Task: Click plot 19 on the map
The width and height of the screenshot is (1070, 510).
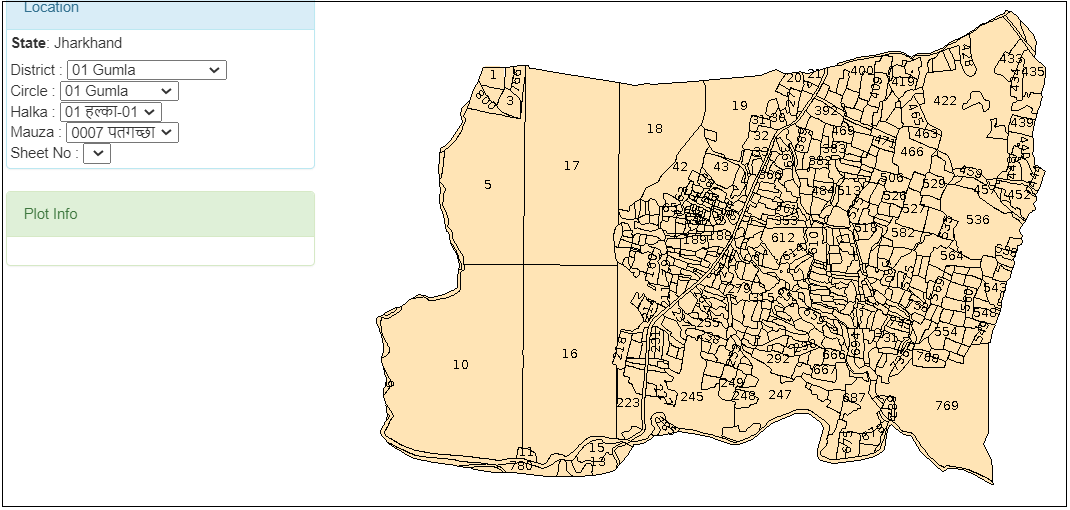Action: pos(739,106)
